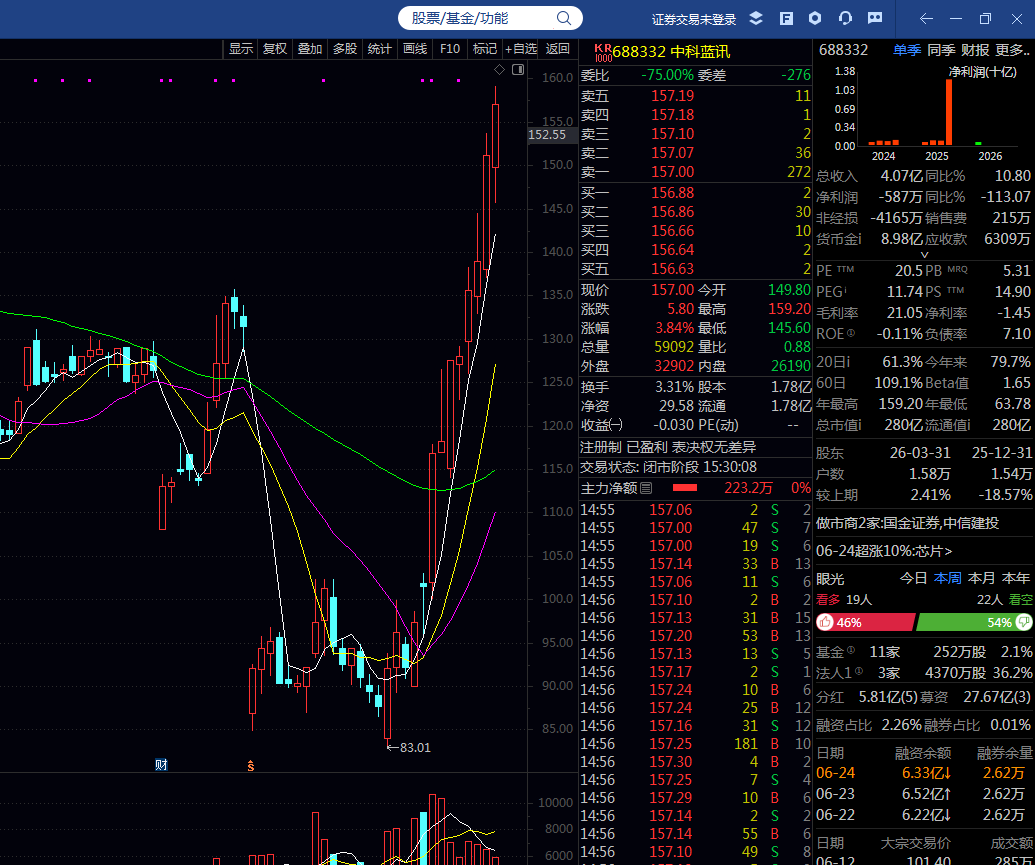The height and width of the screenshot is (865, 1035).
Task: Select 本月 in 眼光 poll
Action: [x=981, y=578]
